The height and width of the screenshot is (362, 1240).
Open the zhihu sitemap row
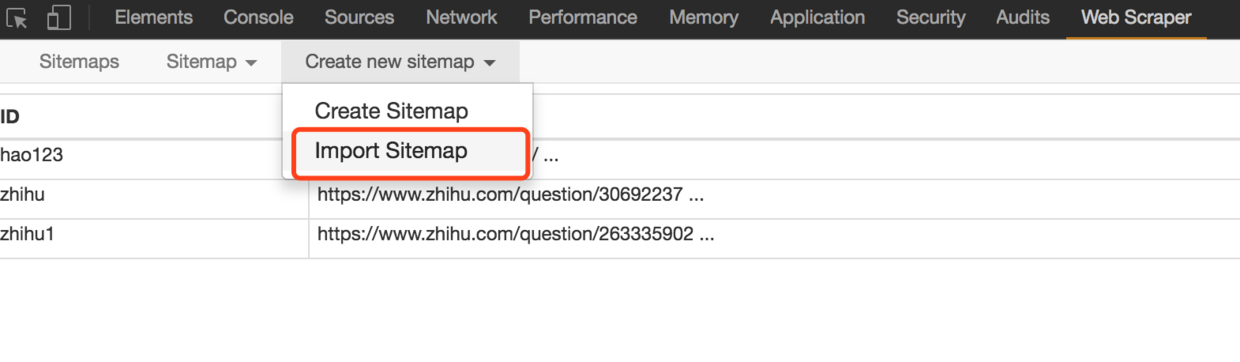tap(620, 195)
